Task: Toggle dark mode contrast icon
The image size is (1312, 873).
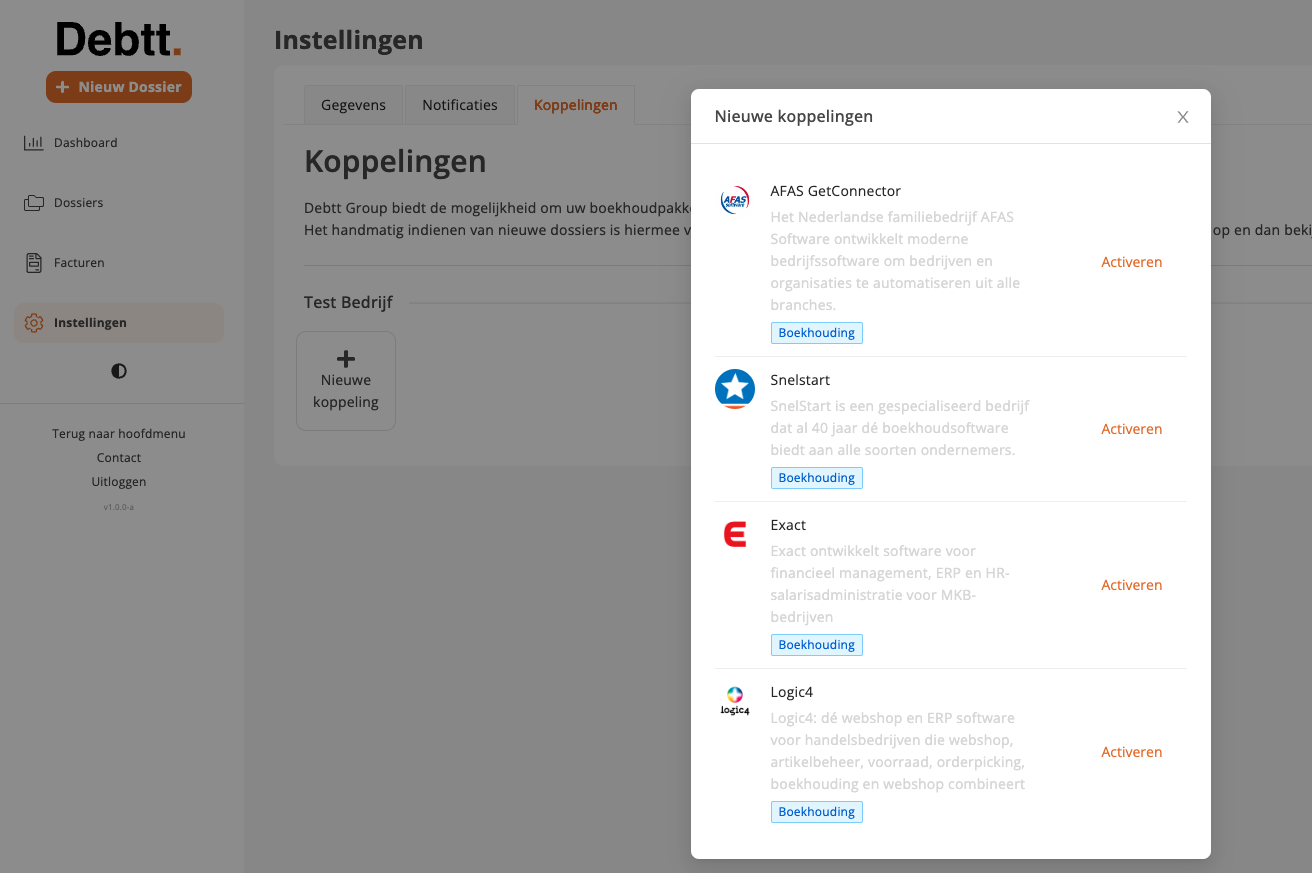Action: pyautogui.click(x=119, y=371)
